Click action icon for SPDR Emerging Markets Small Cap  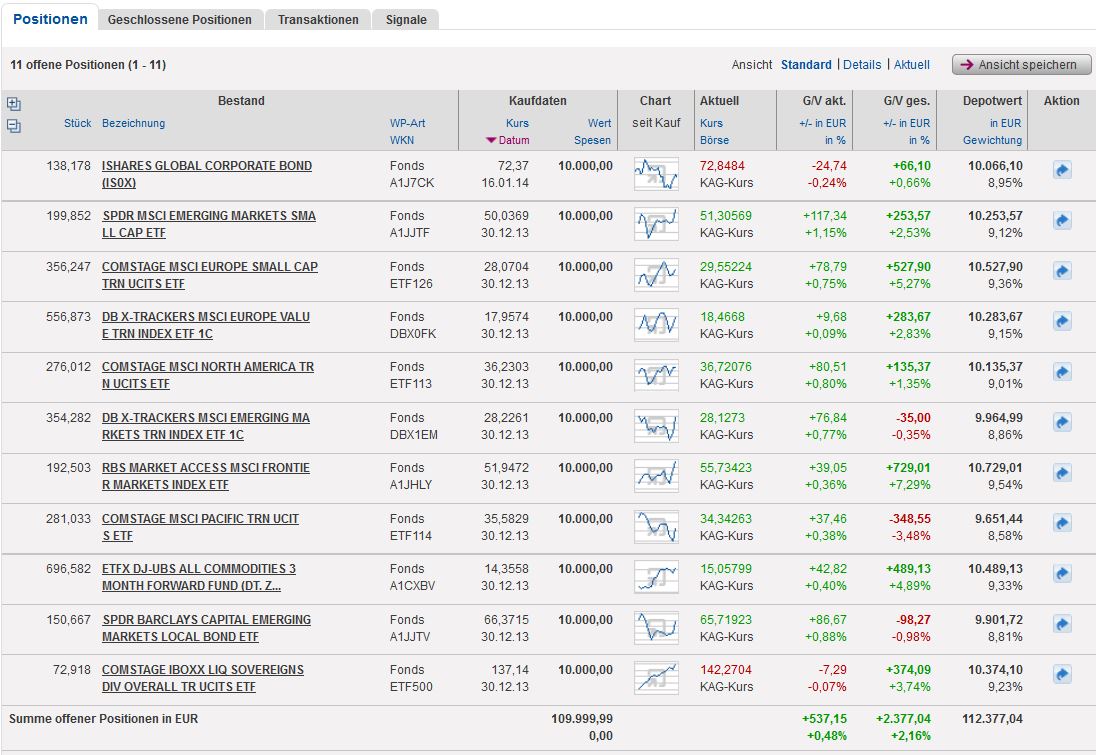coord(1061,221)
